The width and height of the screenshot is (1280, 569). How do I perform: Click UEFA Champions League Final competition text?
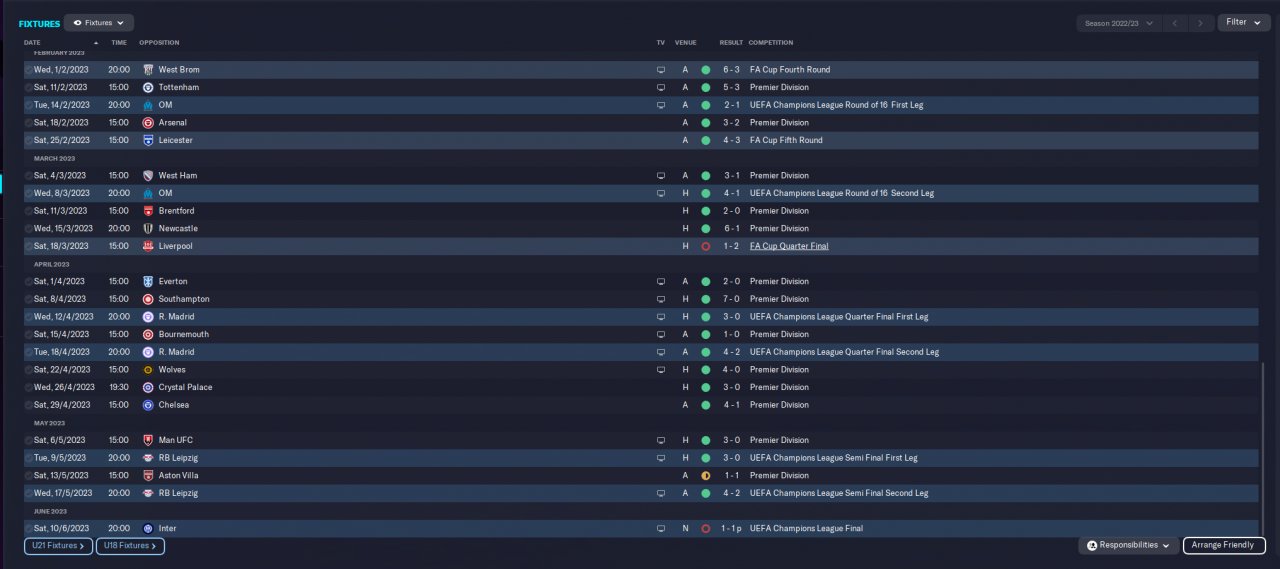pos(806,528)
